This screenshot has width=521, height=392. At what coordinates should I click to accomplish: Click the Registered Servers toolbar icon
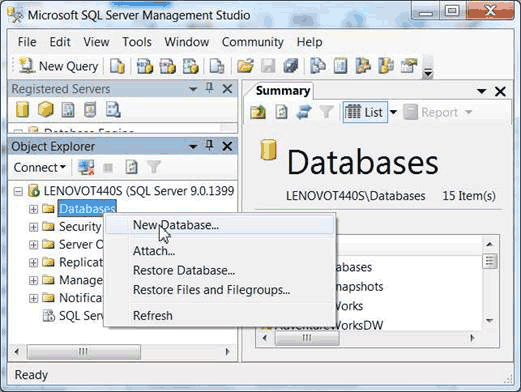point(318,66)
